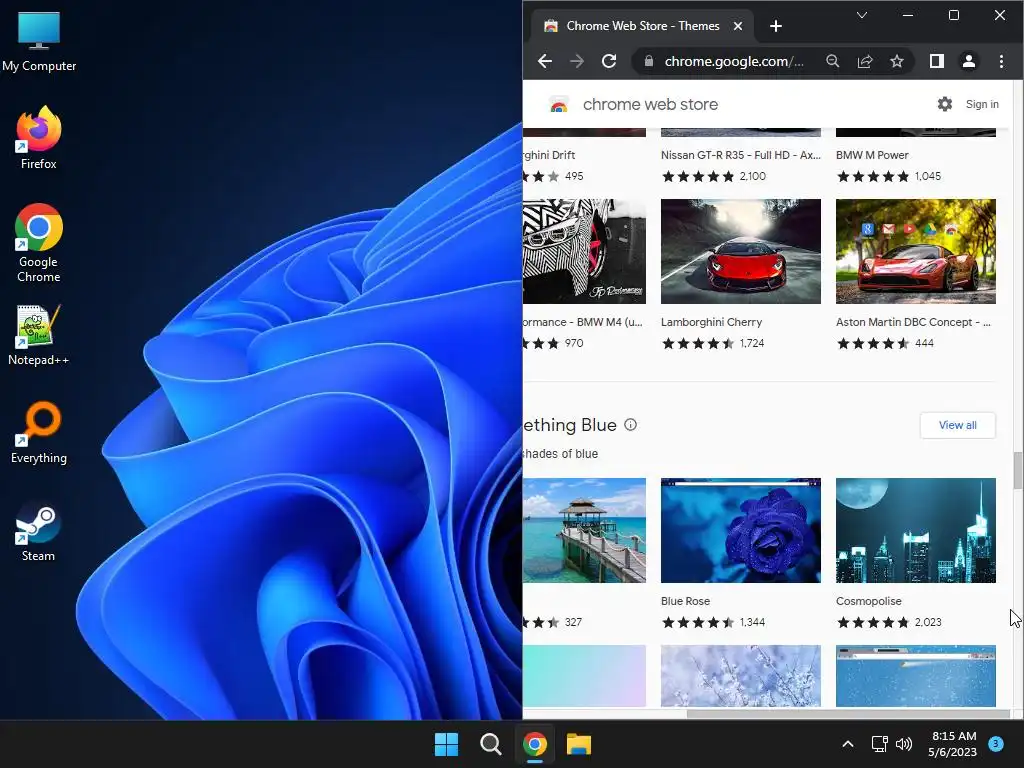Click Nissan GT-R R35 theme title
Screen dimensions: 1024x768
(741, 155)
